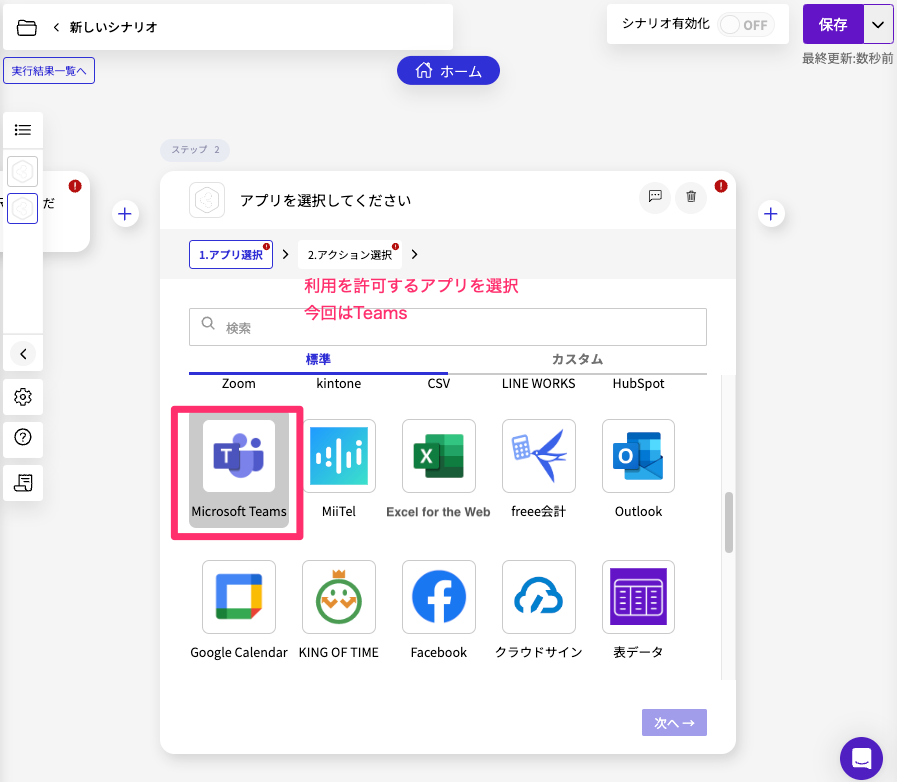Open the step comment bubble icon
897x782 pixels.
click(x=655, y=197)
